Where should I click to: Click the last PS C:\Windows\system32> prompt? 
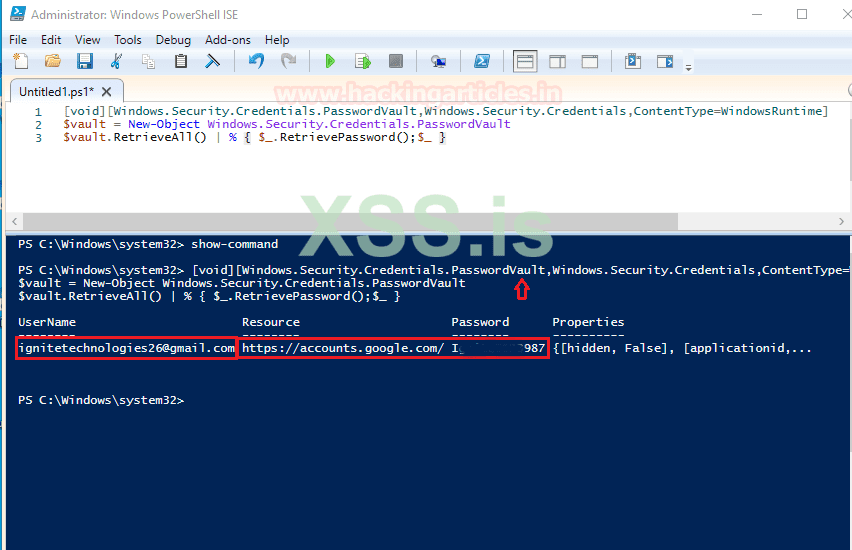[x=101, y=400]
